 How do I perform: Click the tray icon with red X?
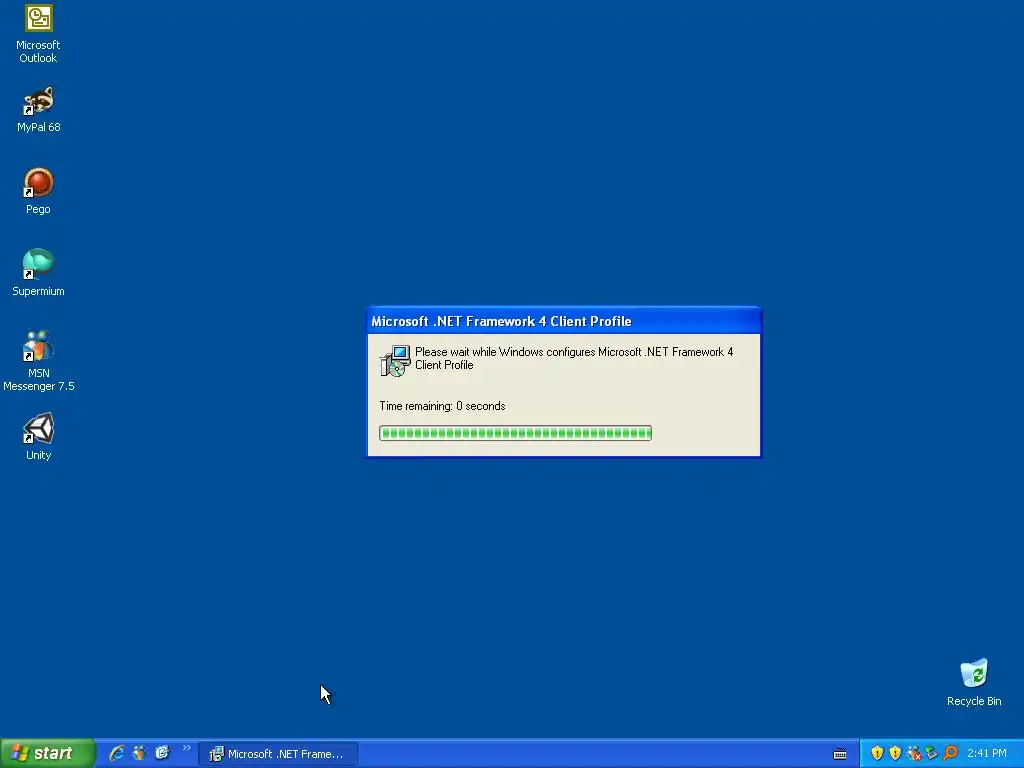[x=914, y=753]
